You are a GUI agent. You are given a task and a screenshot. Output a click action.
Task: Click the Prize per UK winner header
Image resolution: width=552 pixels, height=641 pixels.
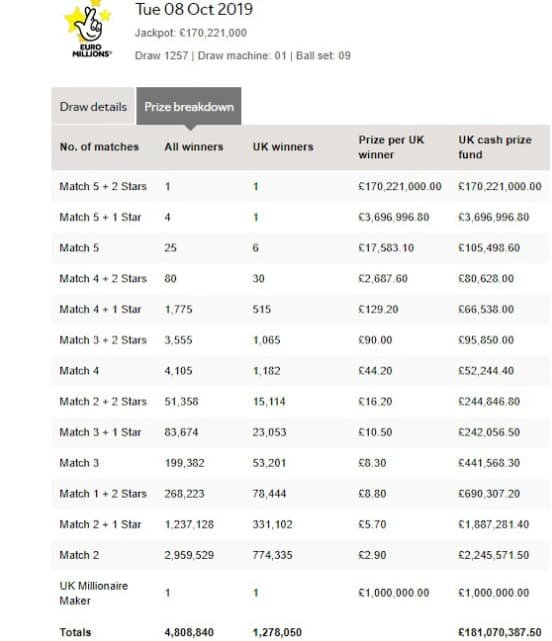coord(391,147)
